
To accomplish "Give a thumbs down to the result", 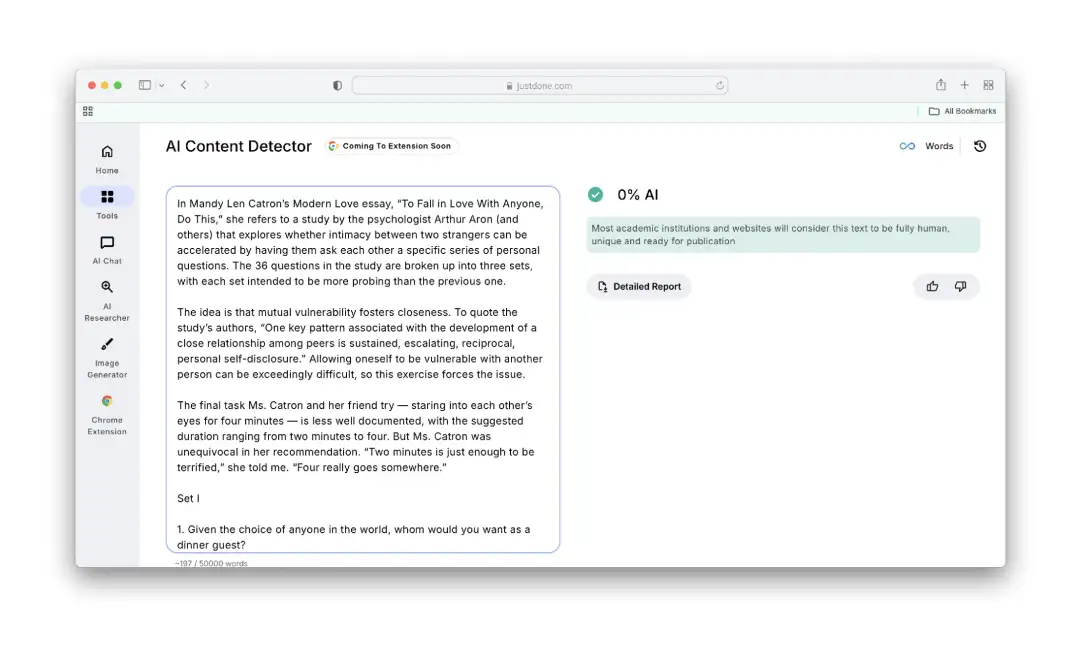I will [x=960, y=286].
